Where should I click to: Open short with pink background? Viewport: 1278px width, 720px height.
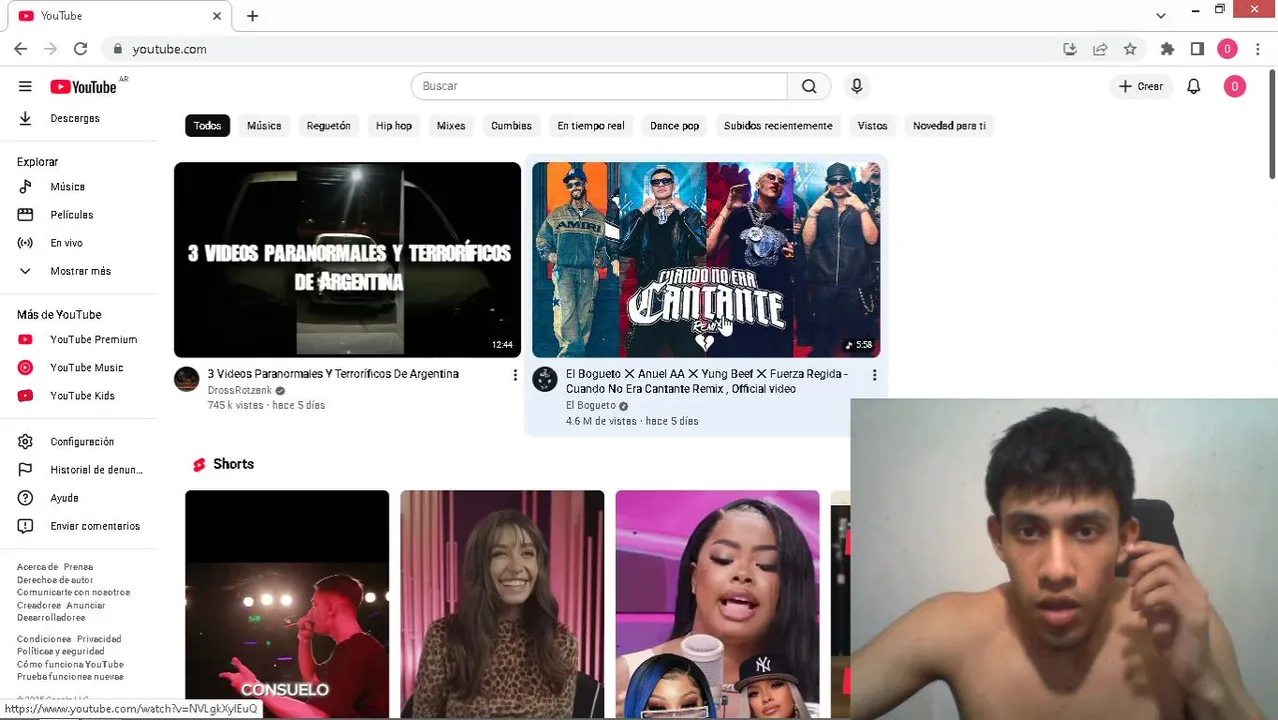point(717,604)
